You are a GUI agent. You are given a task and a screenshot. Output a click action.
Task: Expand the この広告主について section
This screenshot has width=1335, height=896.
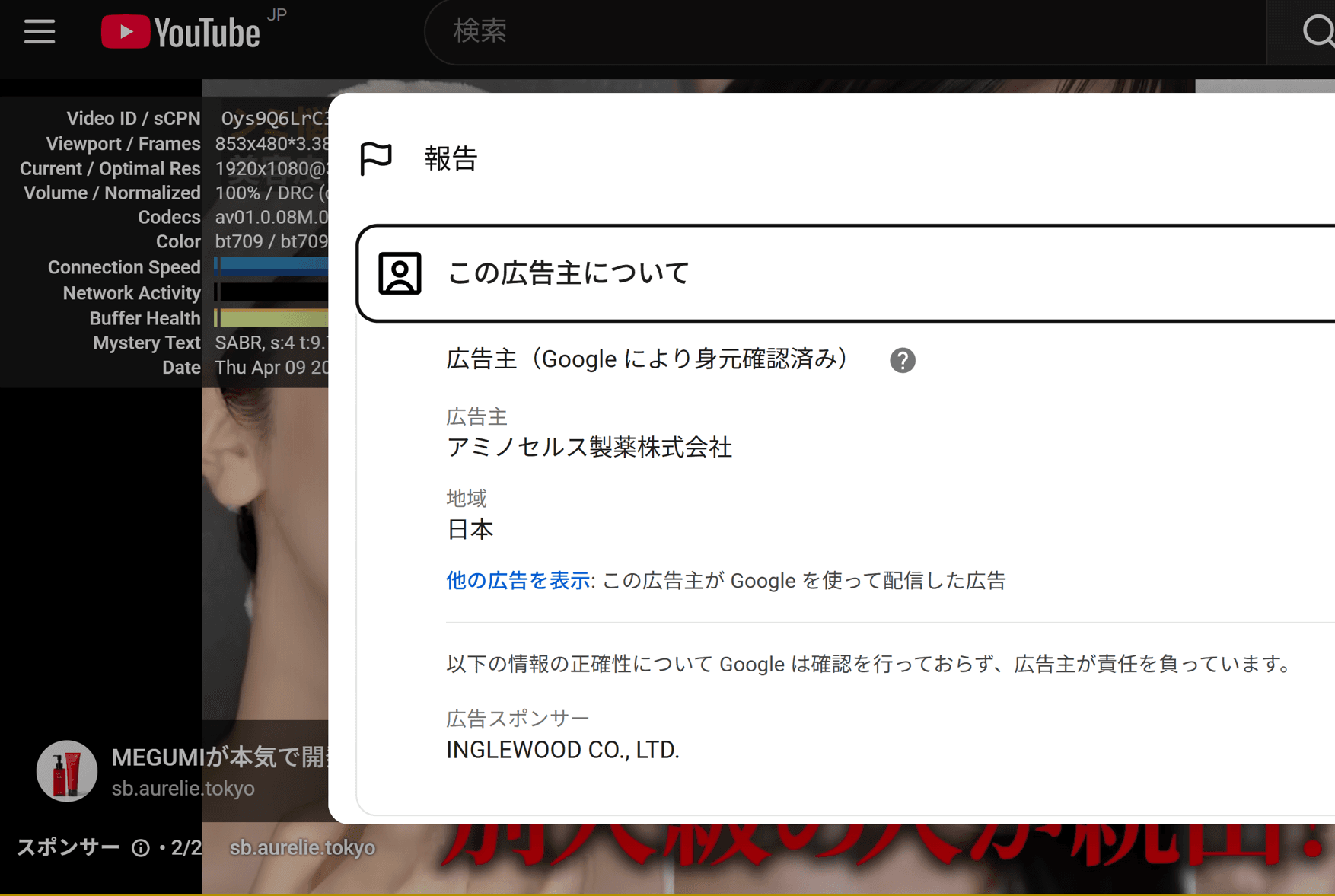846,273
